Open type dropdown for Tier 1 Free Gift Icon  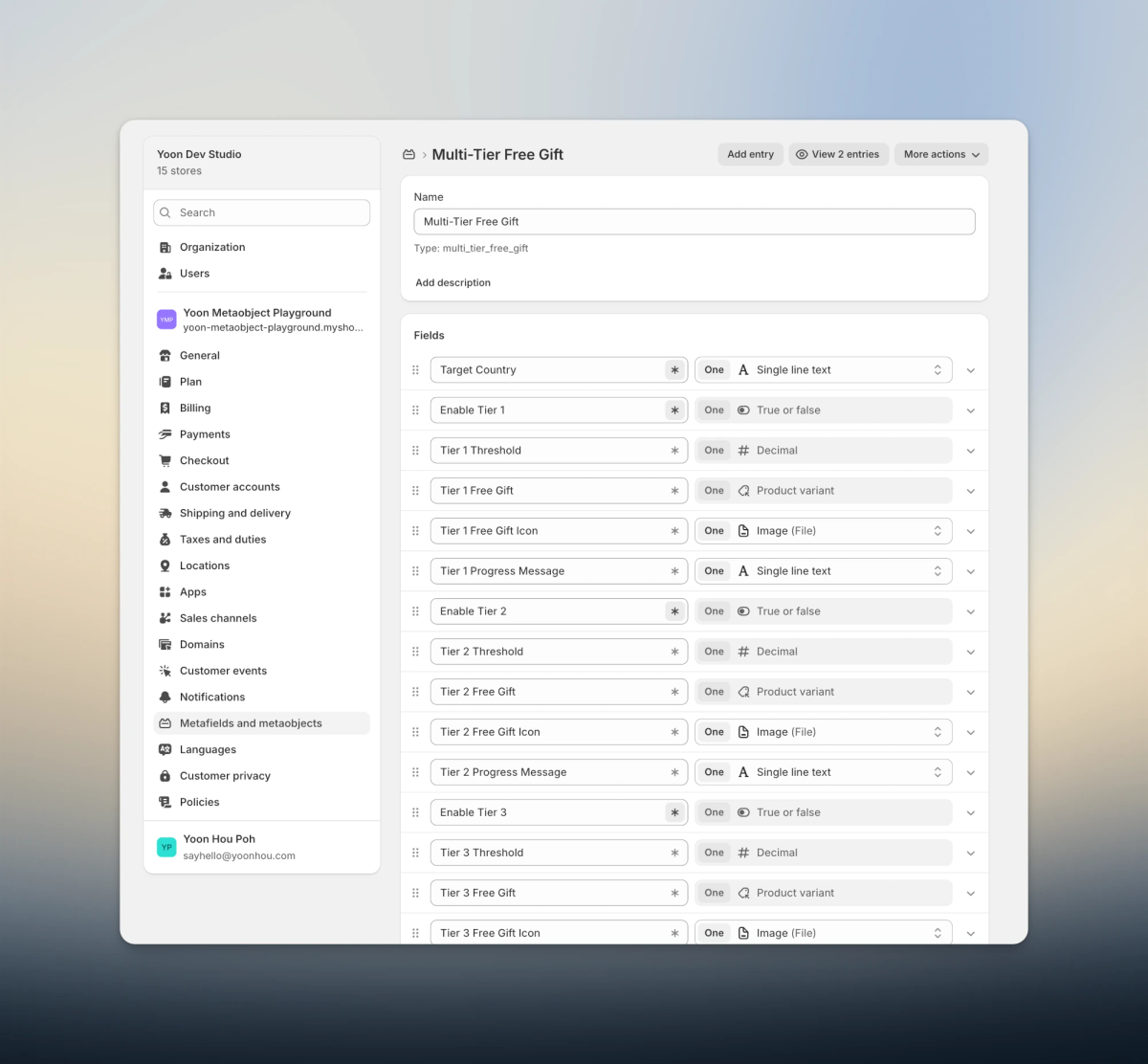pos(824,531)
